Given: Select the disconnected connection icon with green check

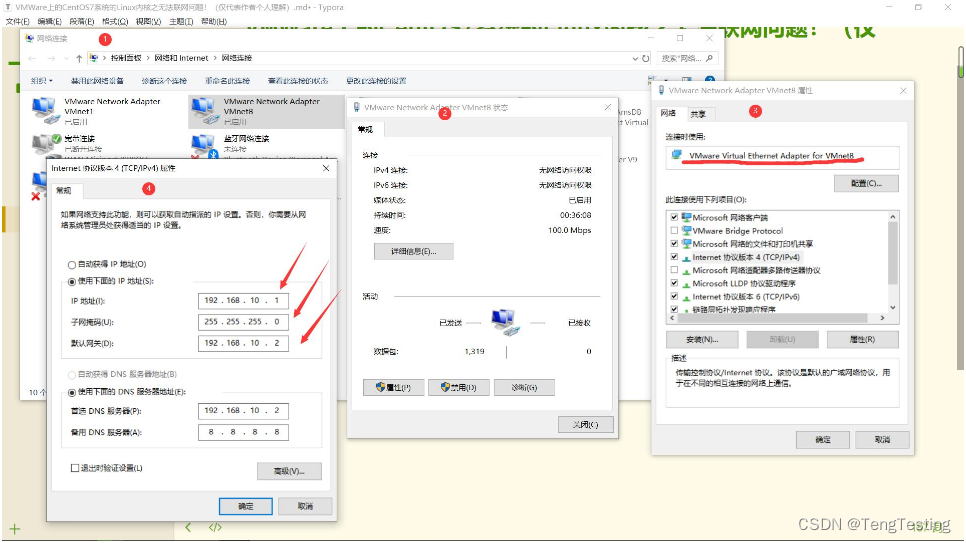Looking at the screenshot, I should coord(44,144).
